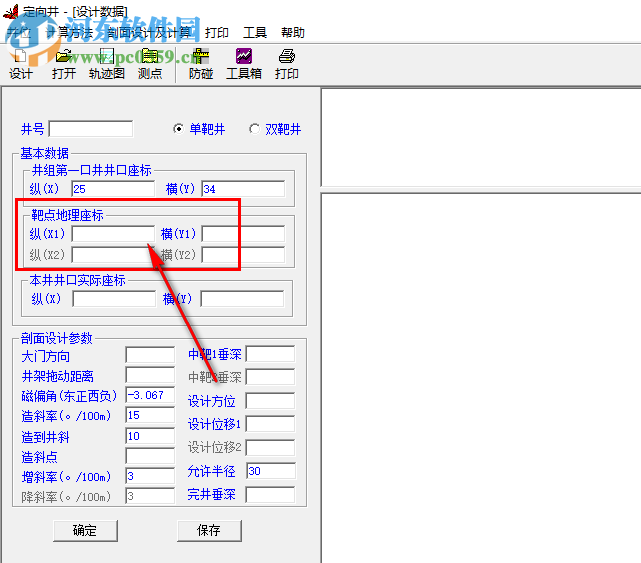Click the 设计方位 input field
The height and width of the screenshot is (563, 641).
(x=270, y=401)
